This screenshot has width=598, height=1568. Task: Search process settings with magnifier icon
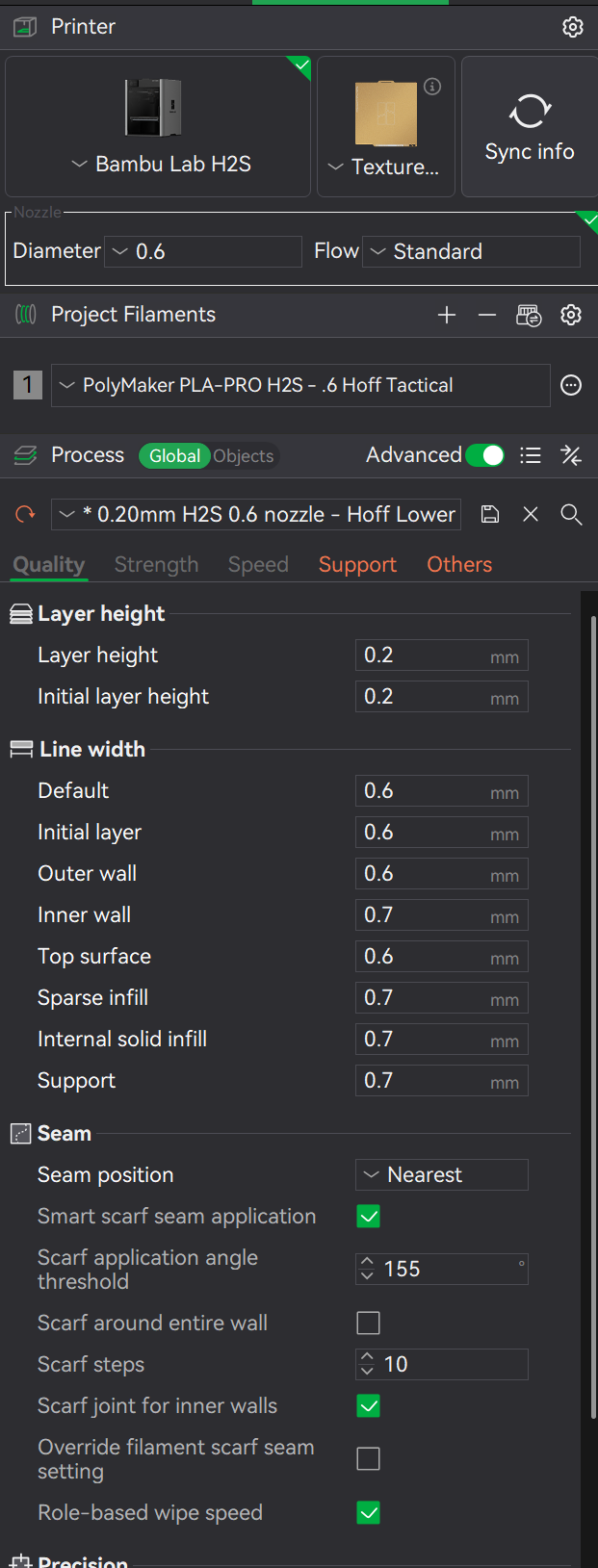click(x=571, y=514)
